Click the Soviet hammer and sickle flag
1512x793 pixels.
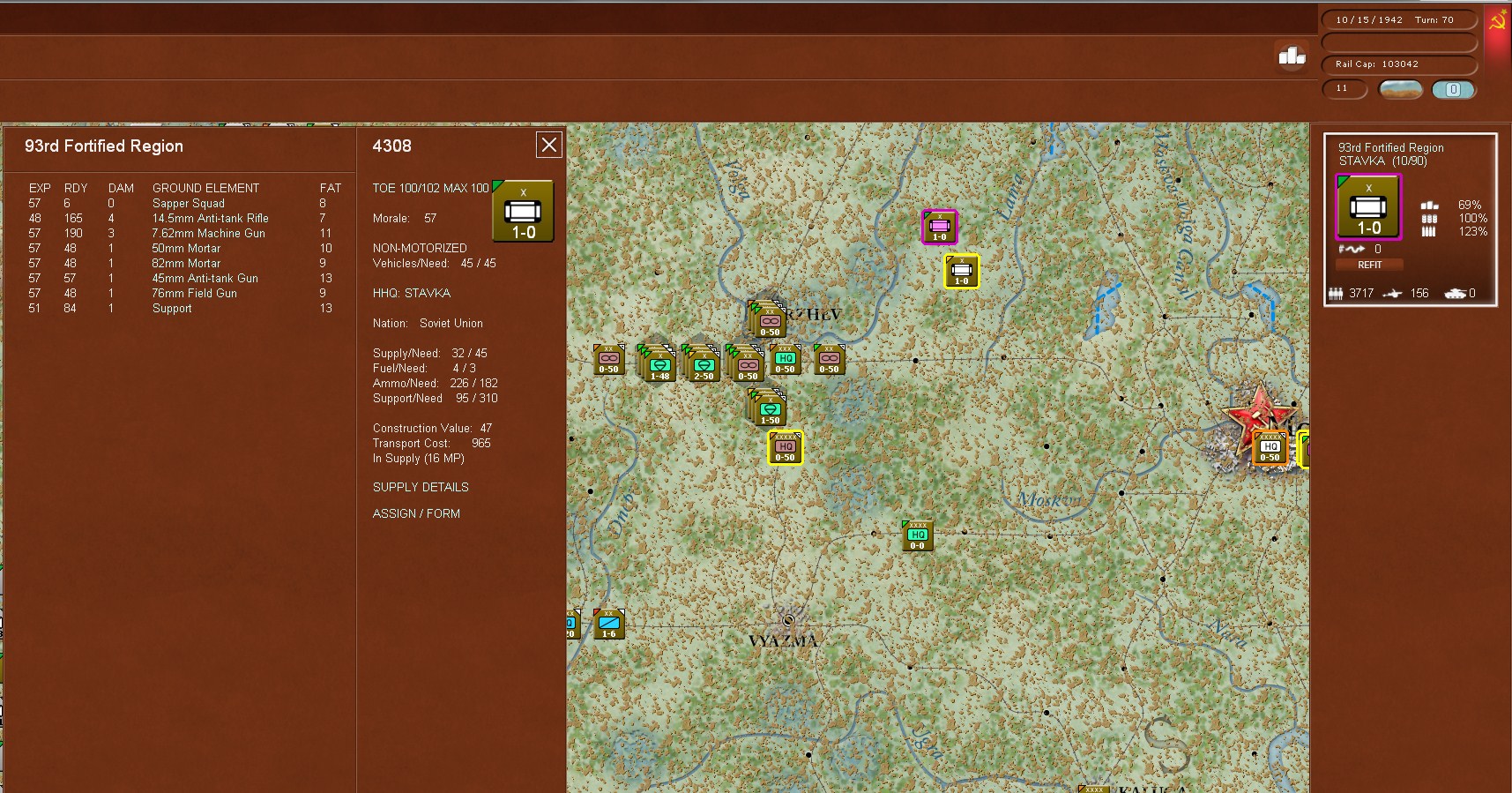(x=1497, y=20)
